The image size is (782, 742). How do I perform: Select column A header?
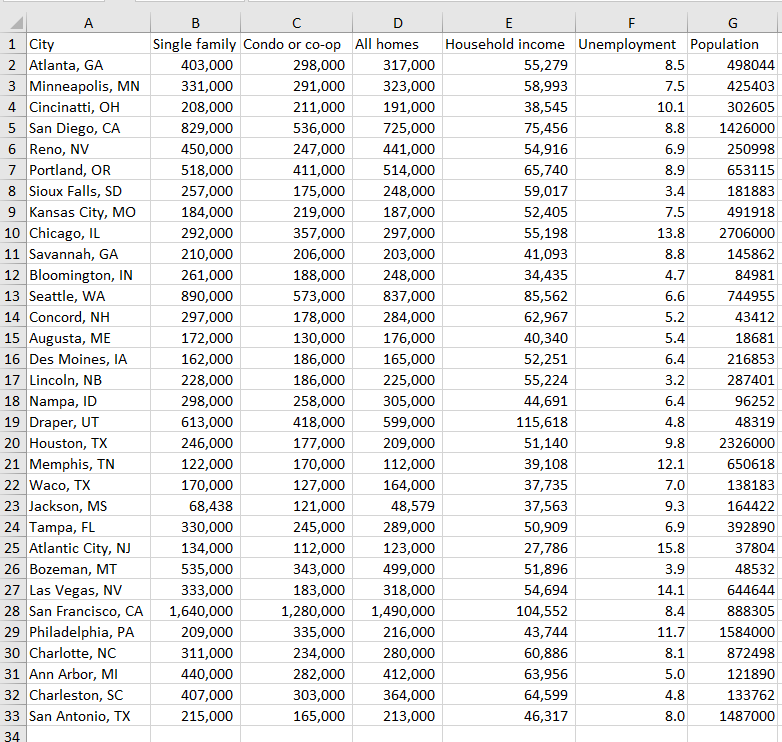88,23
